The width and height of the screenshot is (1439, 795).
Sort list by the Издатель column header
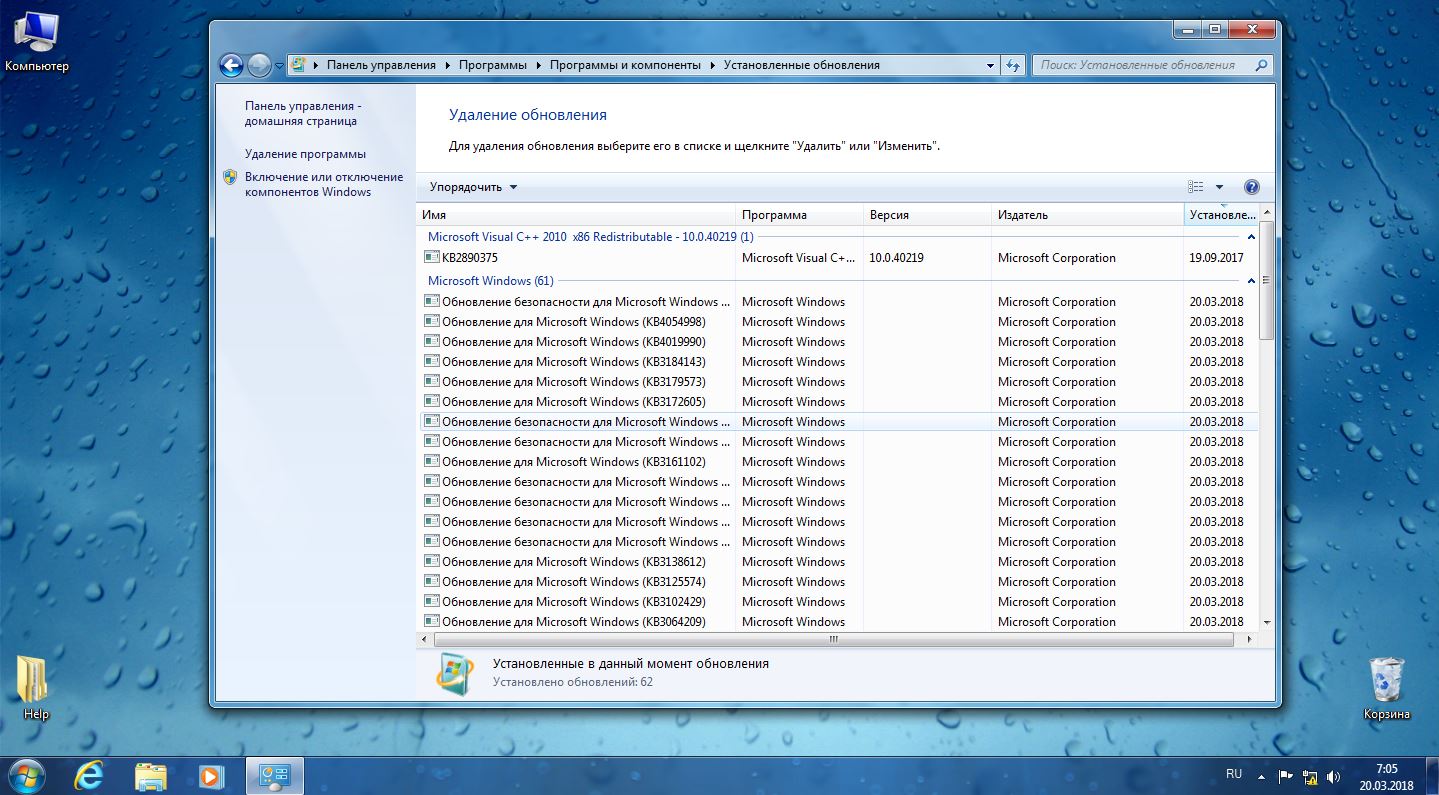pos(1023,215)
